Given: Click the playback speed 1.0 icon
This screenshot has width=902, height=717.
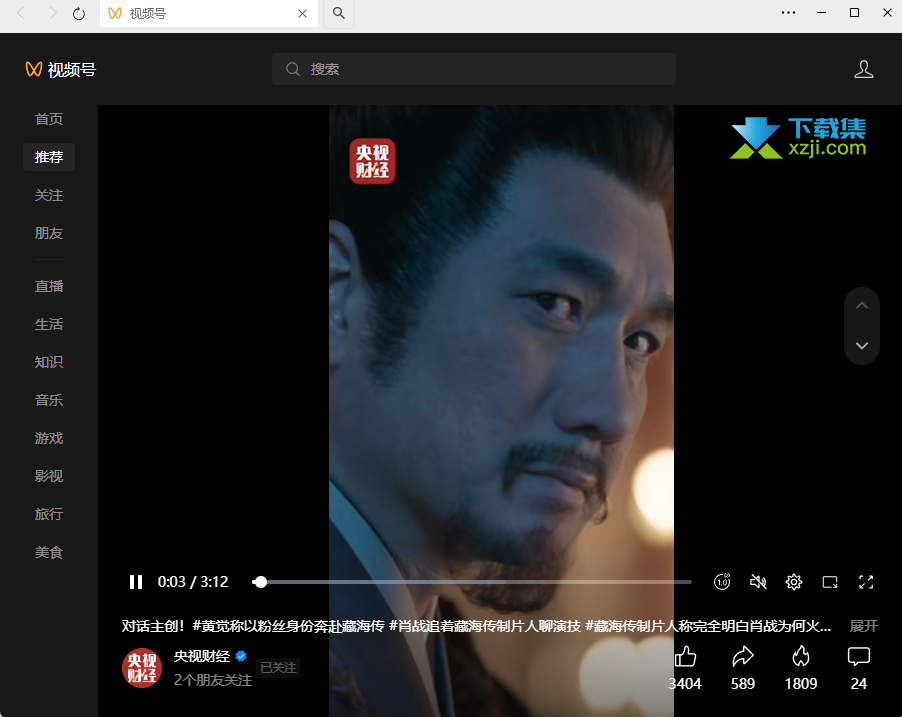Looking at the screenshot, I should pos(722,582).
